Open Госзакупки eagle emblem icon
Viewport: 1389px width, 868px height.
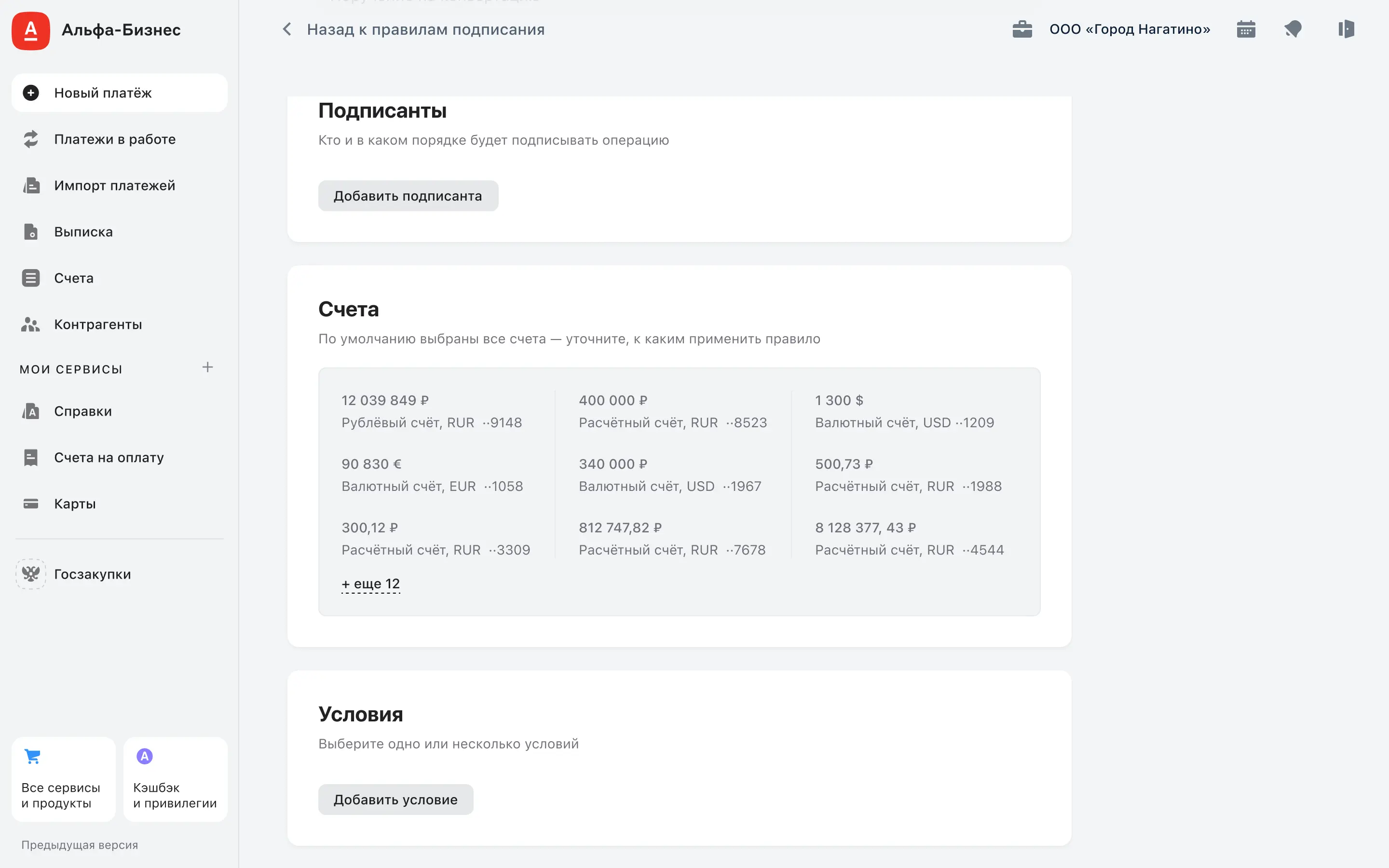tap(30, 574)
